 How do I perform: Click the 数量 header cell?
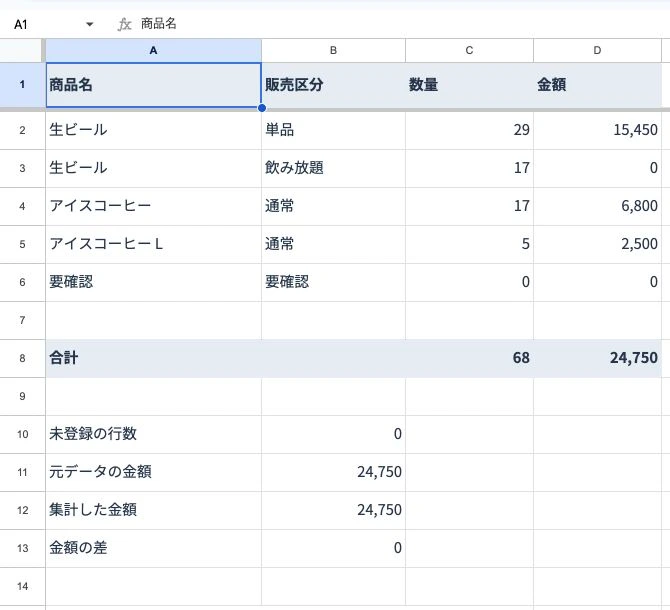[x=469, y=85]
